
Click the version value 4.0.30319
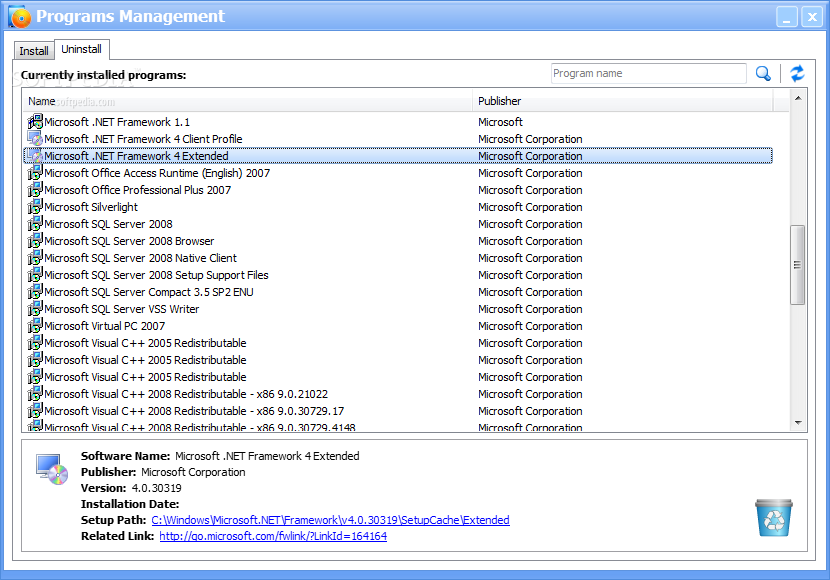click(156, 488)
